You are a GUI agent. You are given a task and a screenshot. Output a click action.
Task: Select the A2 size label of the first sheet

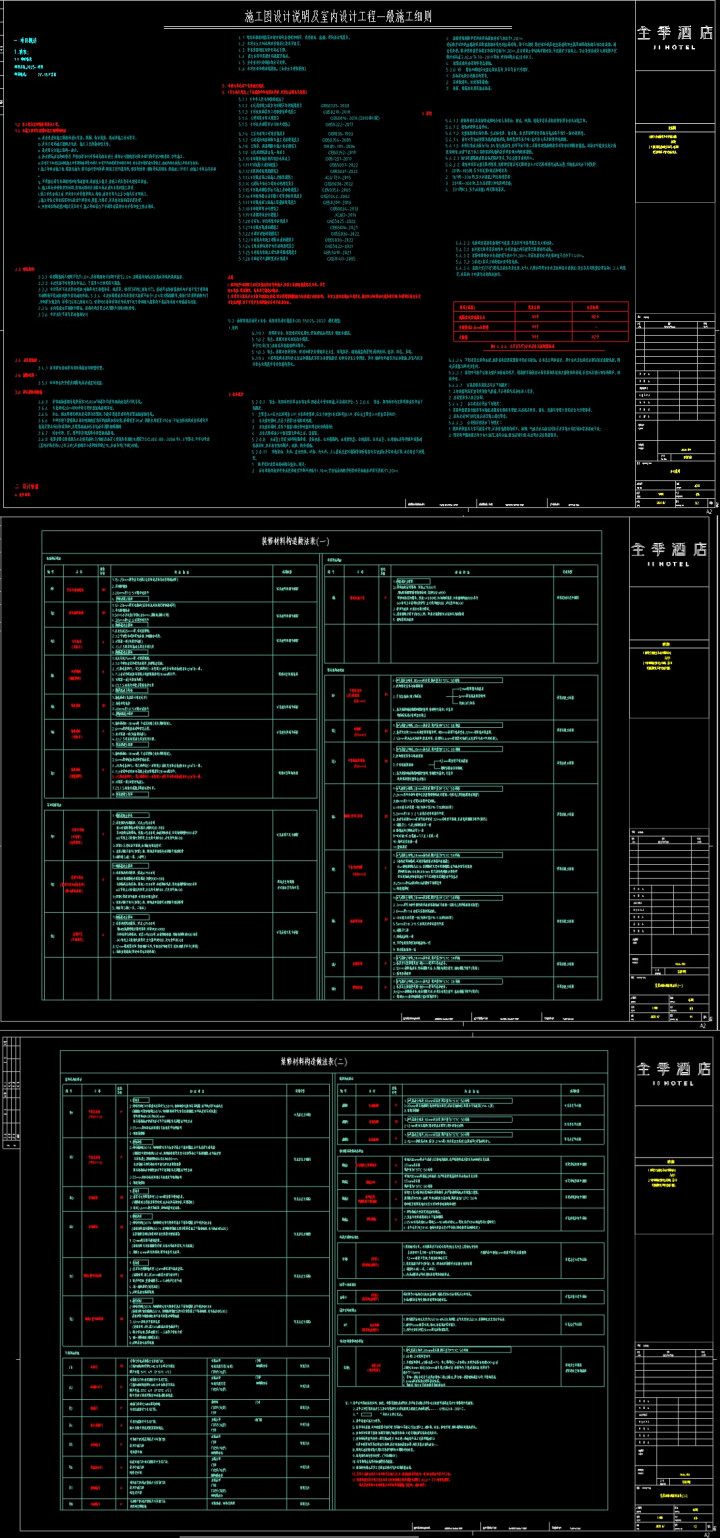tap(708, 510)
